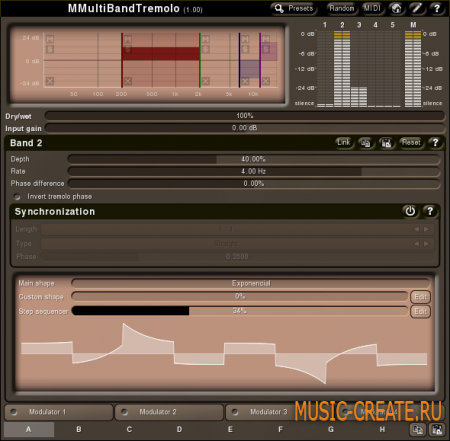
Task: Switch to preset slot D
Action: (180, 429)
